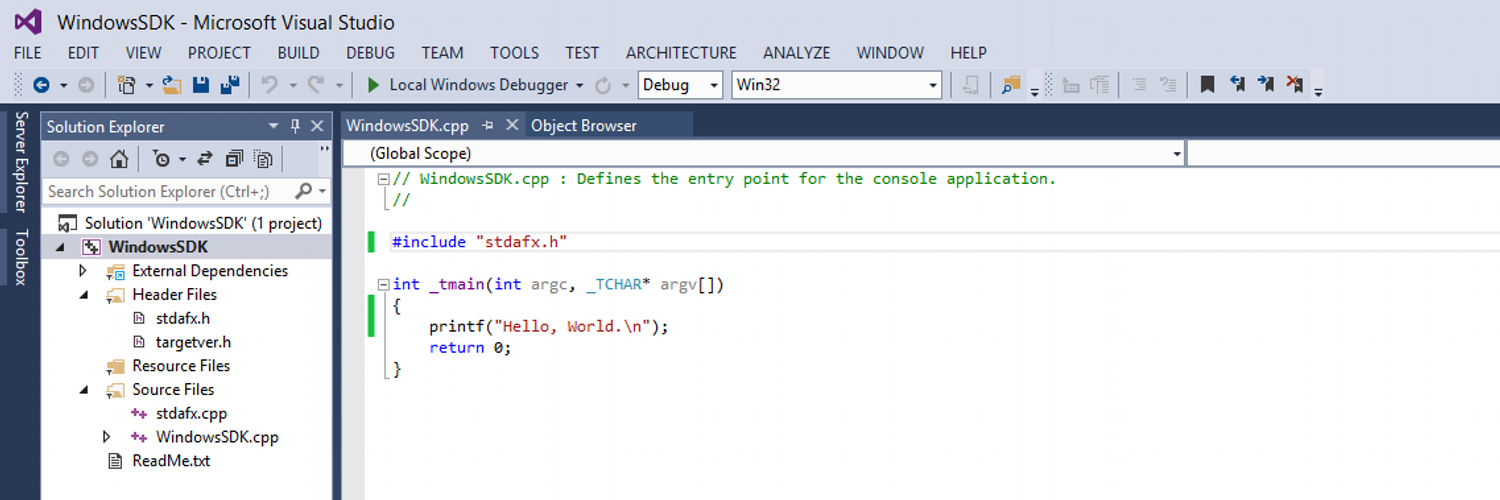Open the DEBUG menu
The width and height of the screenshot is (1500, 500).
370,53
